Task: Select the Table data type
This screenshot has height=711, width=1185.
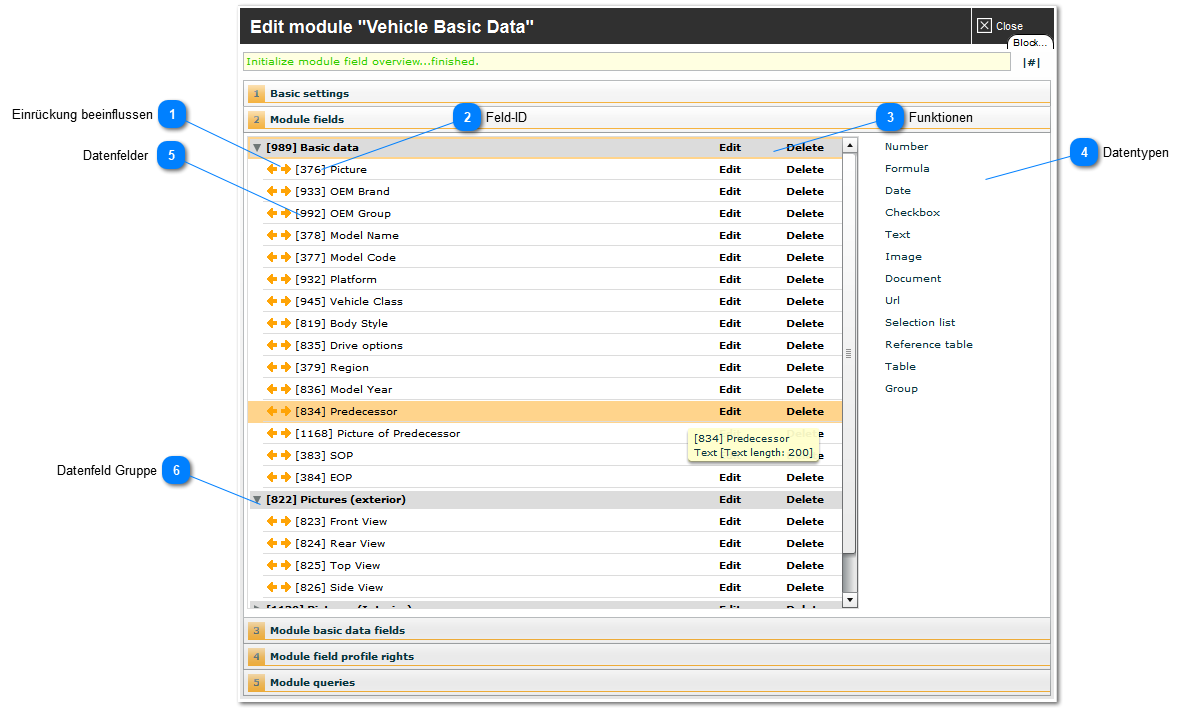Action: pos(900,366)
